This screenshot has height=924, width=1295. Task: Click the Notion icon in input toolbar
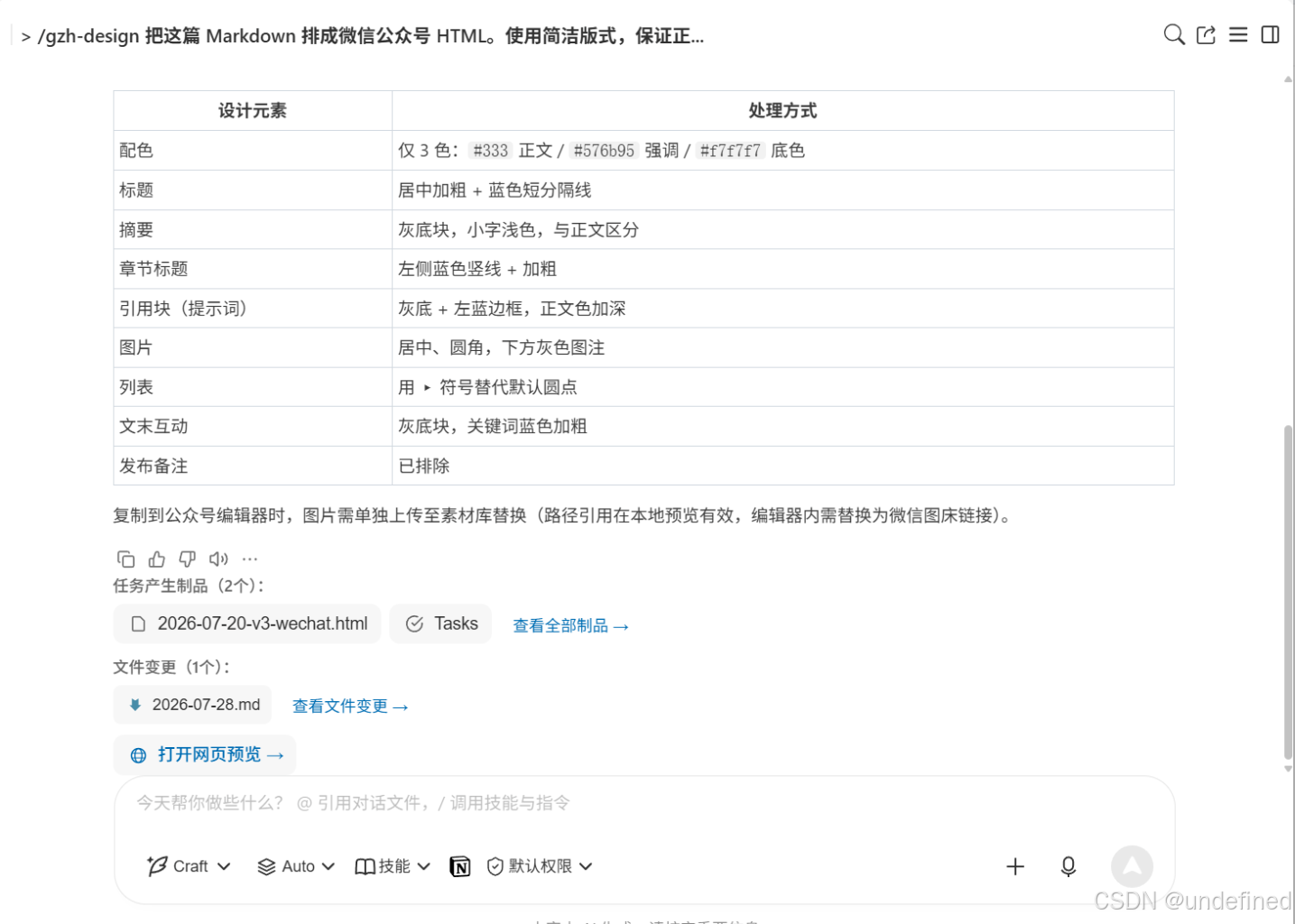pos(460,867)
